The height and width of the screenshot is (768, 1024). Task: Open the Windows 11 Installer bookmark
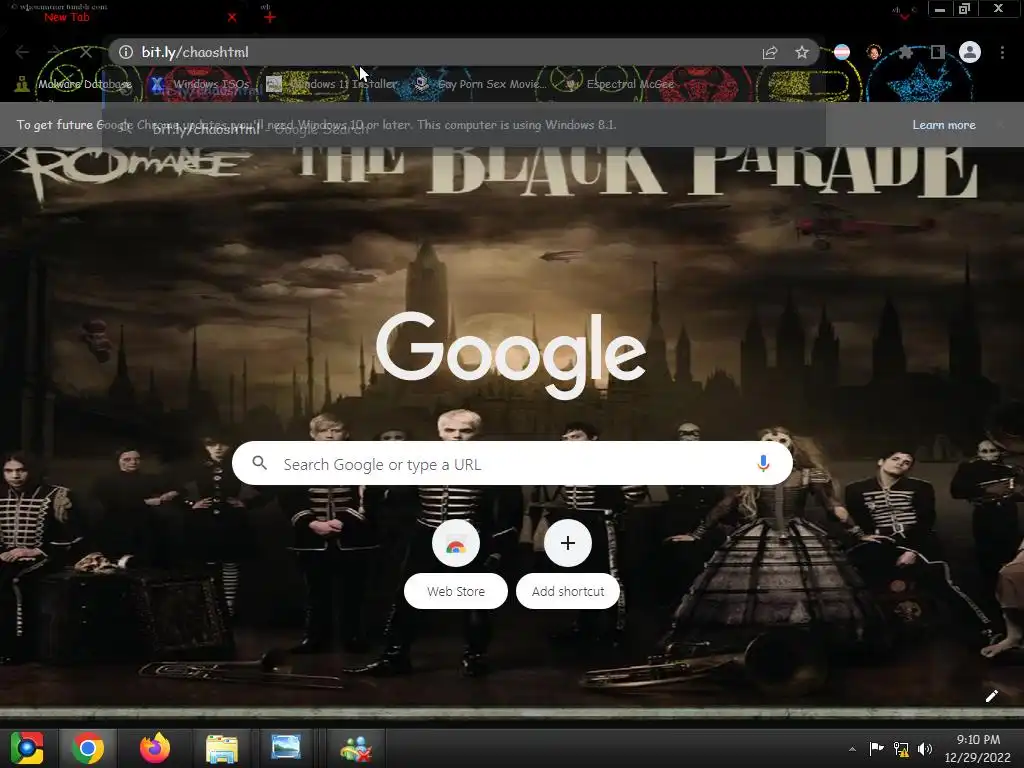click(x=331, y=84)
